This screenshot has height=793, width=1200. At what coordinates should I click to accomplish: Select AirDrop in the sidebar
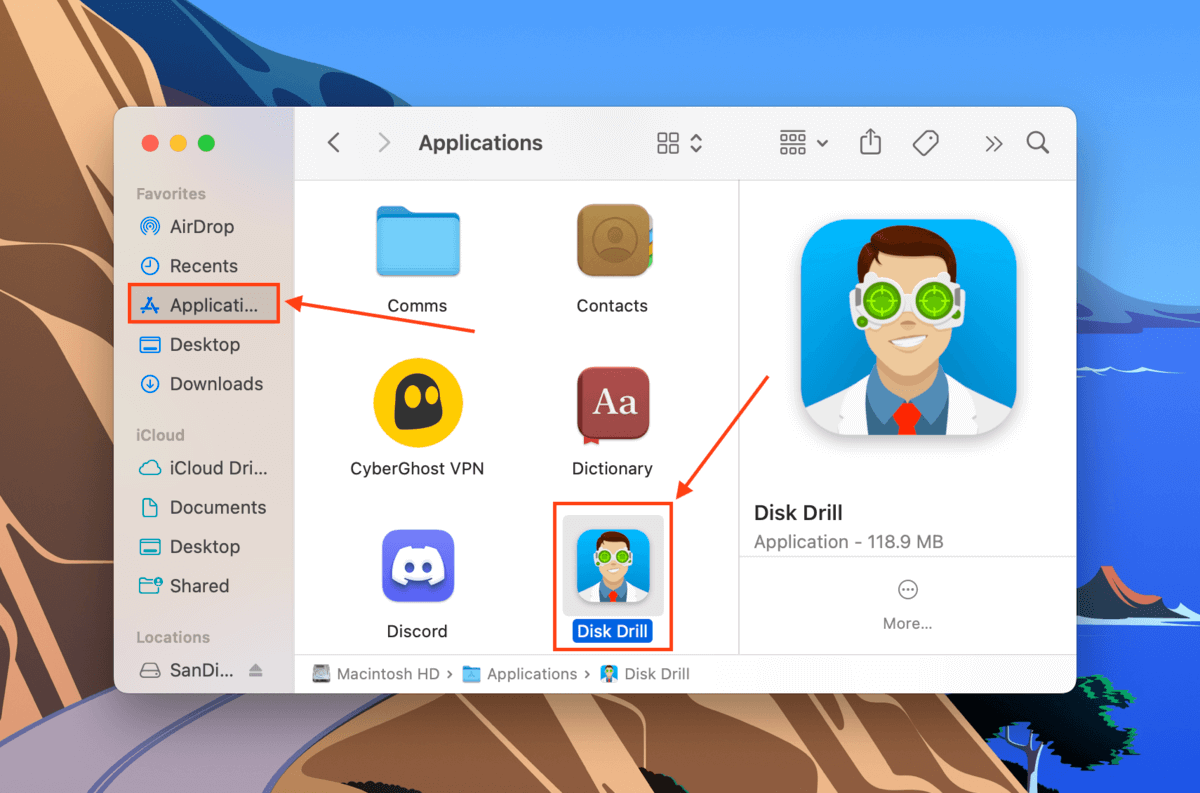[204, 227]
